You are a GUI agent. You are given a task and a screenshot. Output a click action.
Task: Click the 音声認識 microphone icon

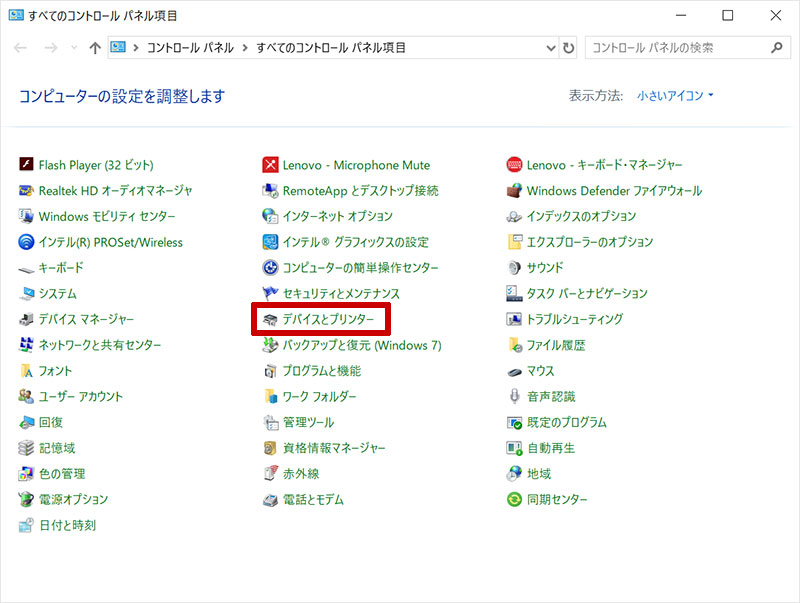(514, 396)
